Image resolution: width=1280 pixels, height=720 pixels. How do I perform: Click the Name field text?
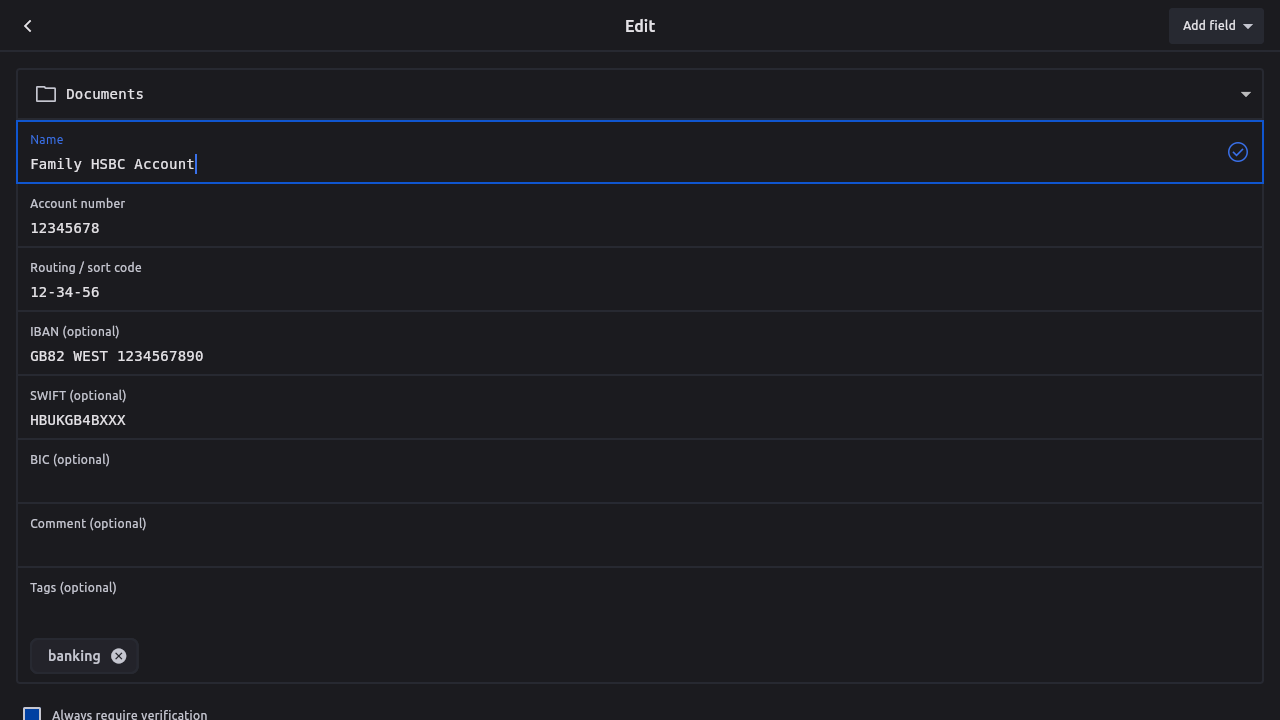pyautogui.click(x=112, y=164)
